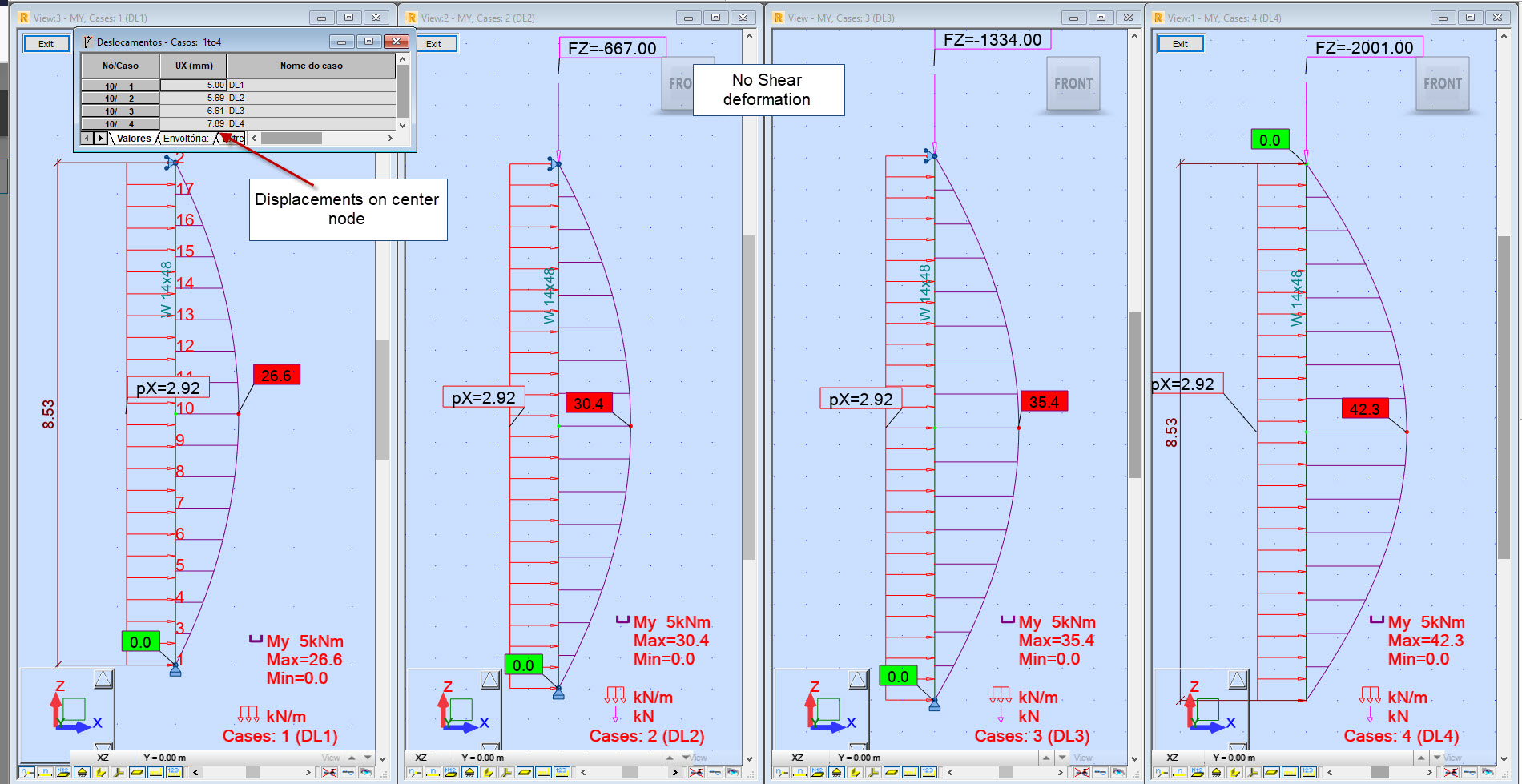The height and width of the screenshot is (784, 1522).
Task: Click the load values (123) icon
Action: 175,774
